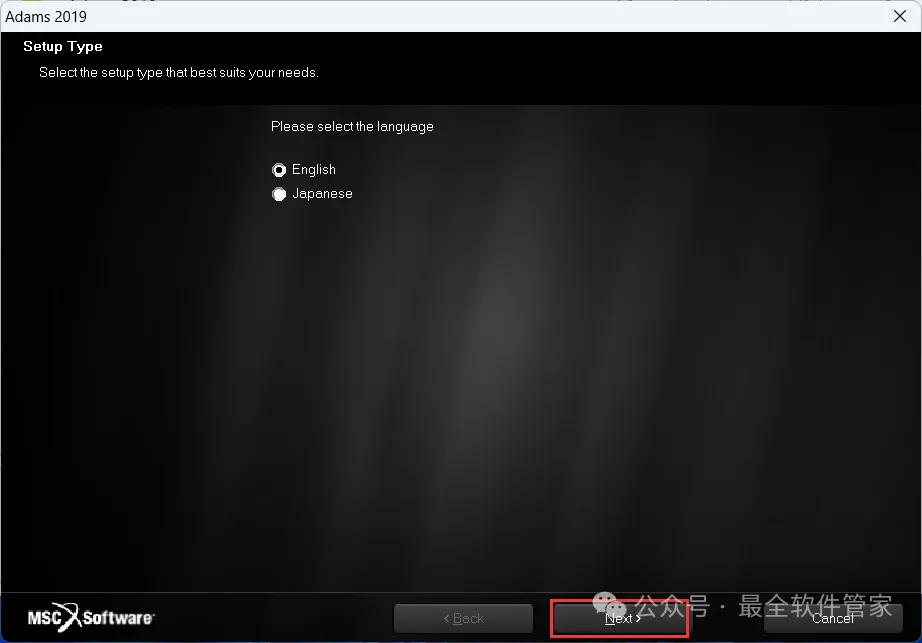Cancel the Adams 2019 setup

tap(833, 618)
